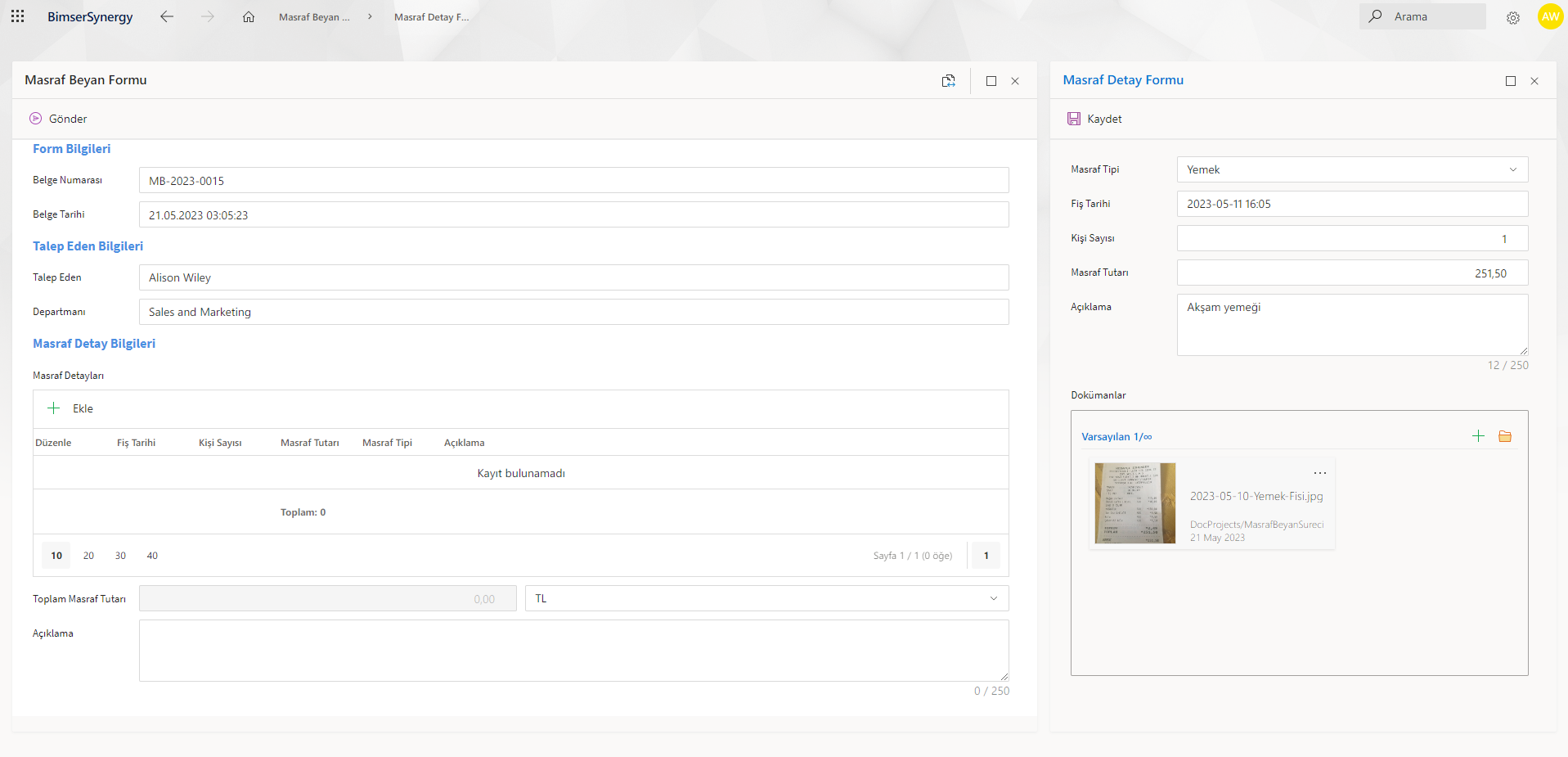Sort by Masraf Tutarı column header

coord(309,443)
